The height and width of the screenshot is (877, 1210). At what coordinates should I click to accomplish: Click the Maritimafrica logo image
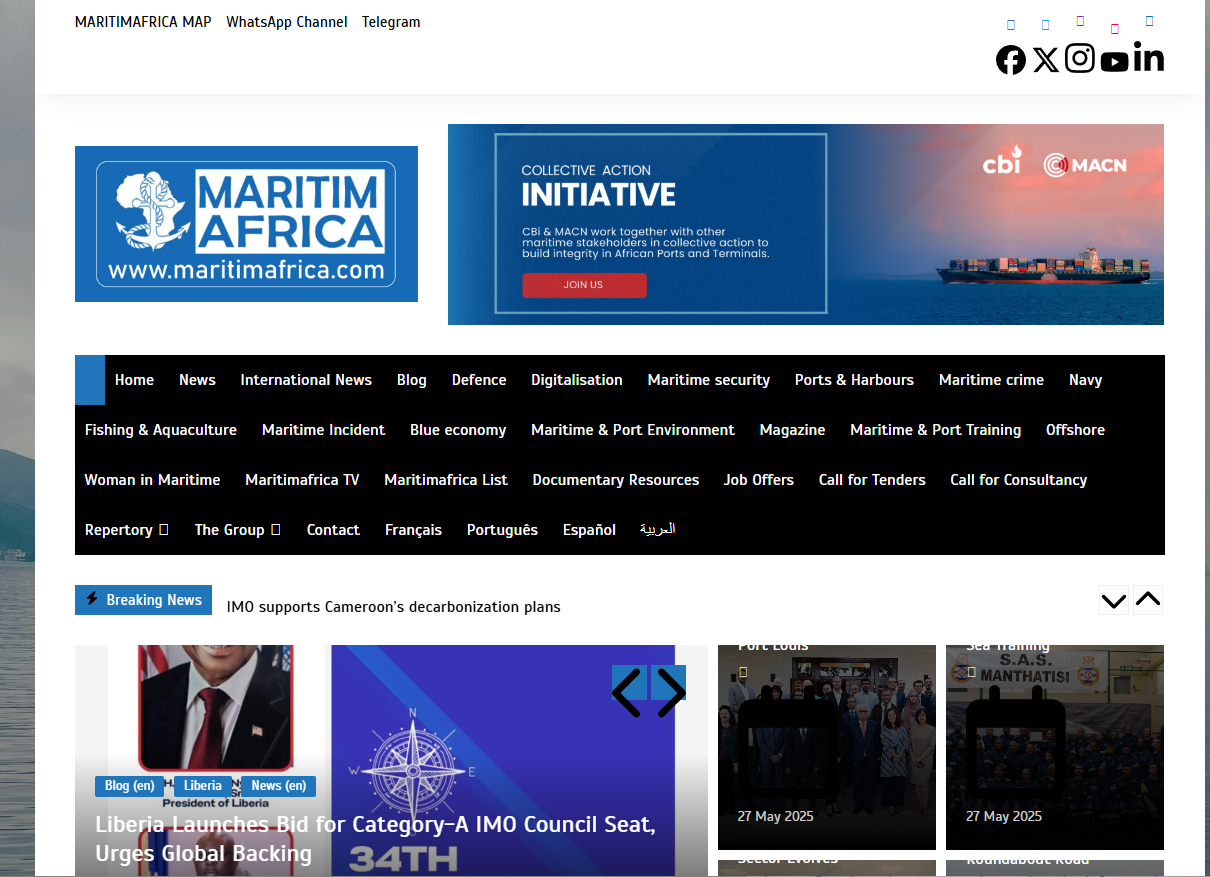point(246,224)
